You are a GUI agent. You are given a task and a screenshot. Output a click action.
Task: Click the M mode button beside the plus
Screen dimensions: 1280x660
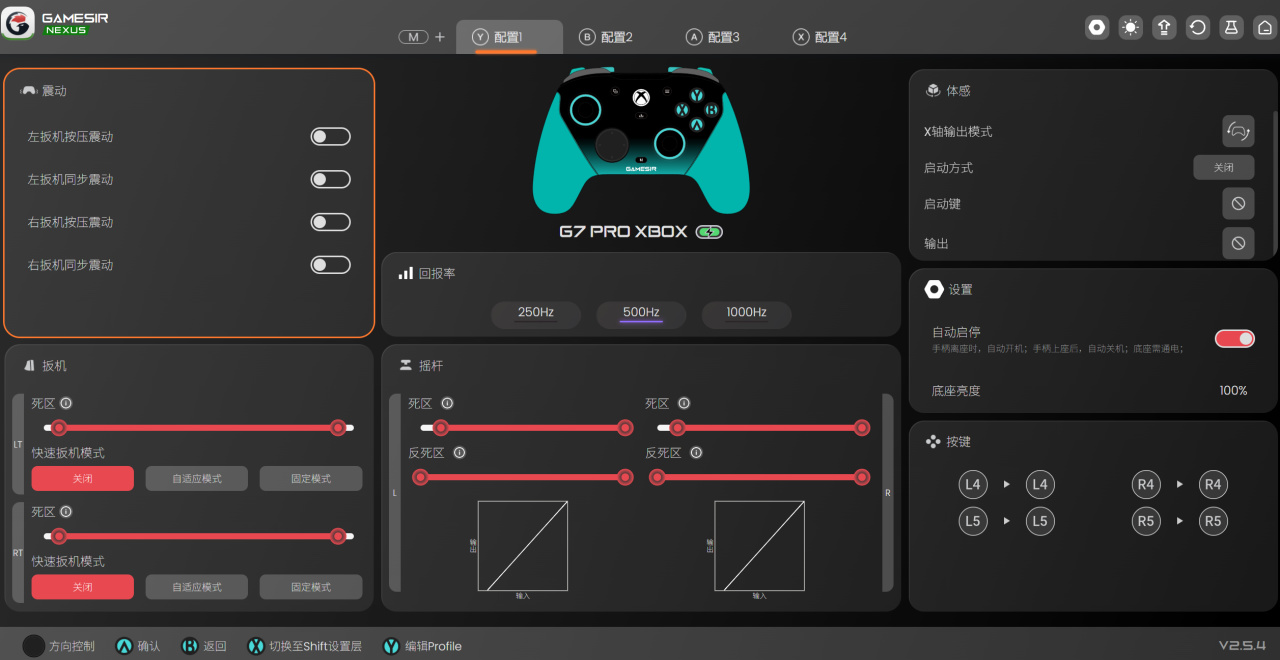413,37
